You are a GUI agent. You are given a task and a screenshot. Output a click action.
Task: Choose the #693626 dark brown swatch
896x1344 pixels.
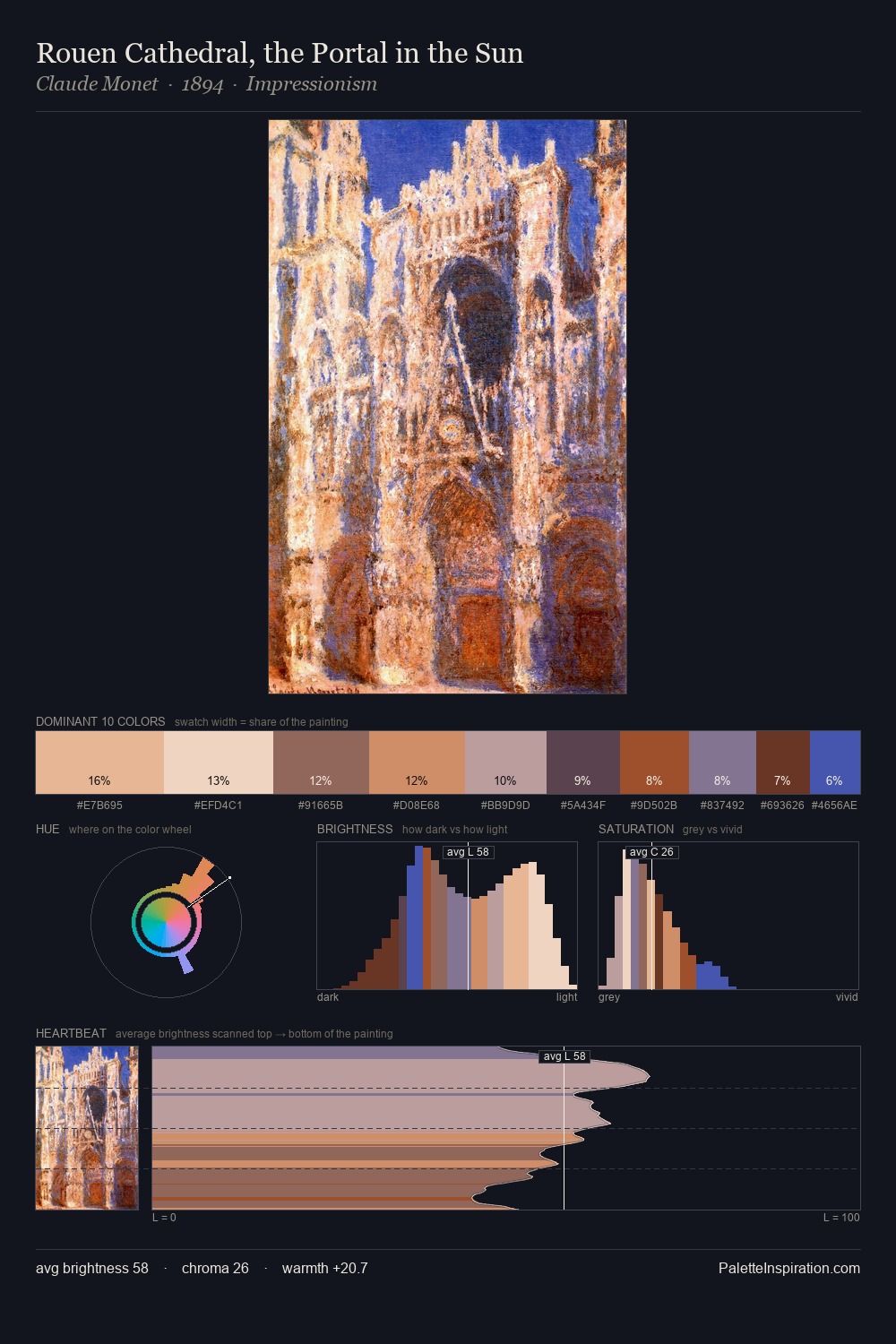783,762
